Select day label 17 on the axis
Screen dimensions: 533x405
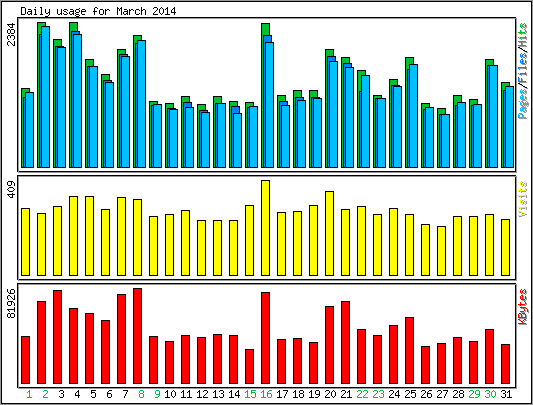tap(282, 394)
